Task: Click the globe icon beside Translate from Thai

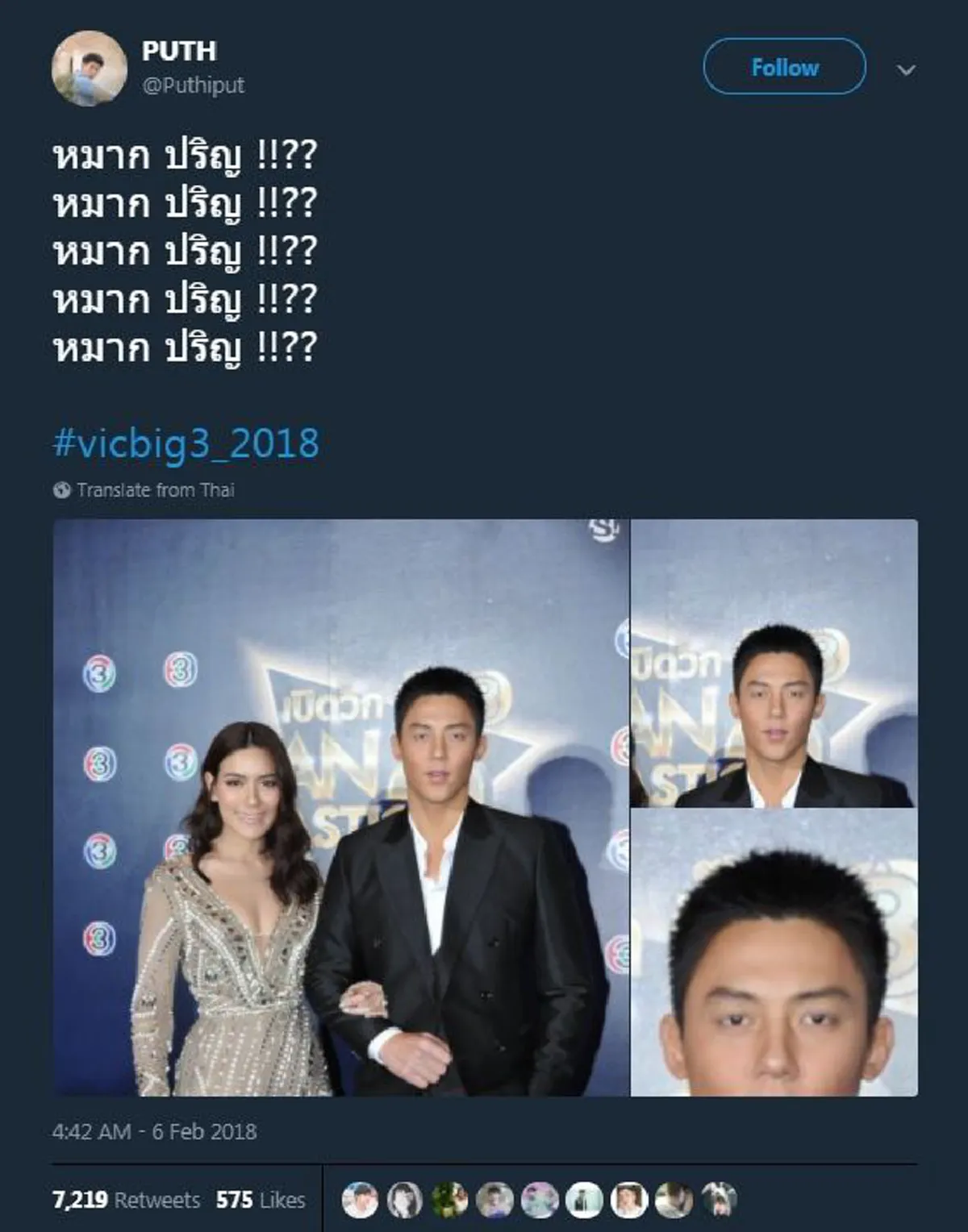Action: [62, 490]
